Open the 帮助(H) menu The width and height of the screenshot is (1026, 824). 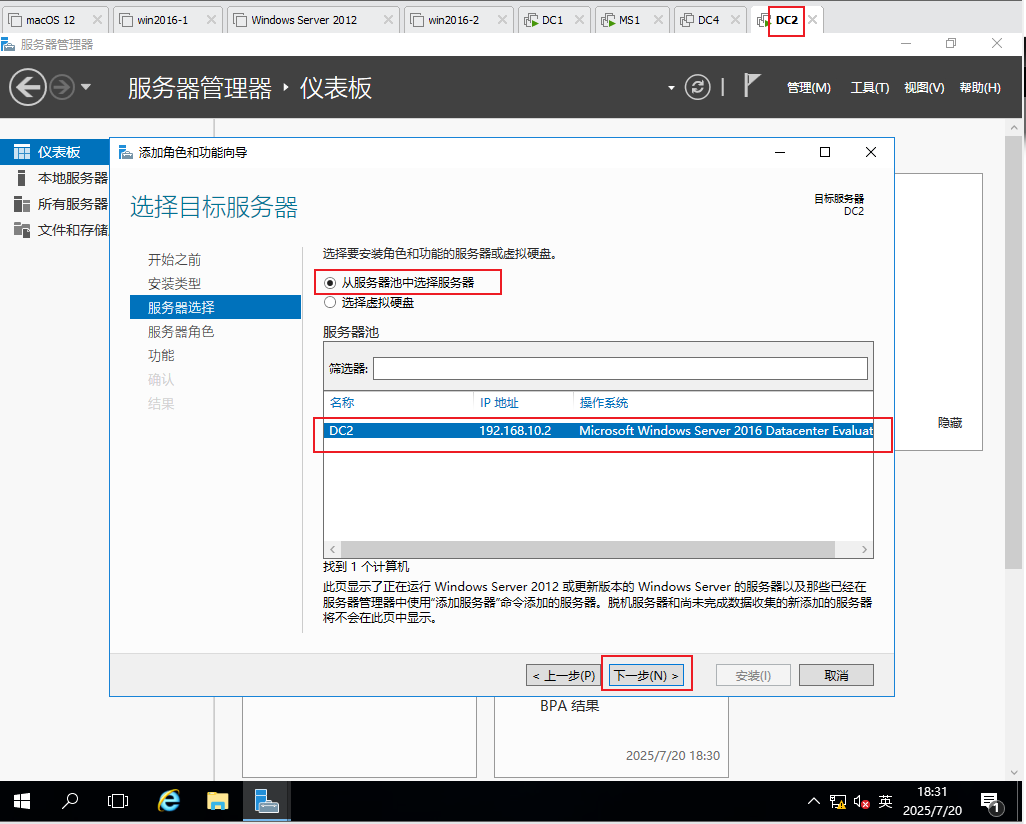pyautogui.click(x=980, y=88)
